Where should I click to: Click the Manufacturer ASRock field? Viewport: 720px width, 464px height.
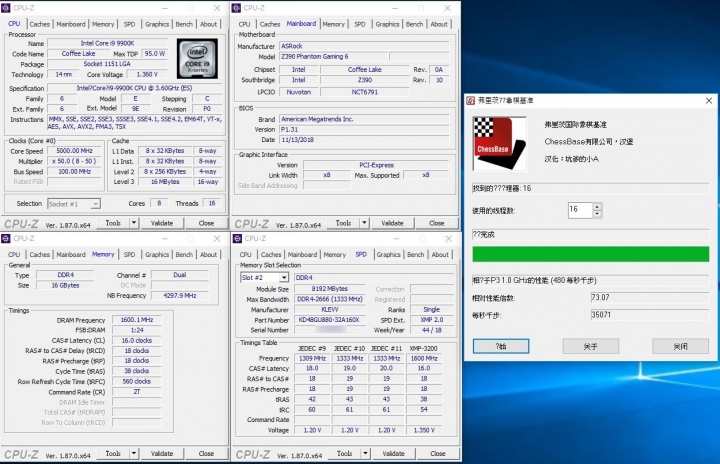coord(365,46)
